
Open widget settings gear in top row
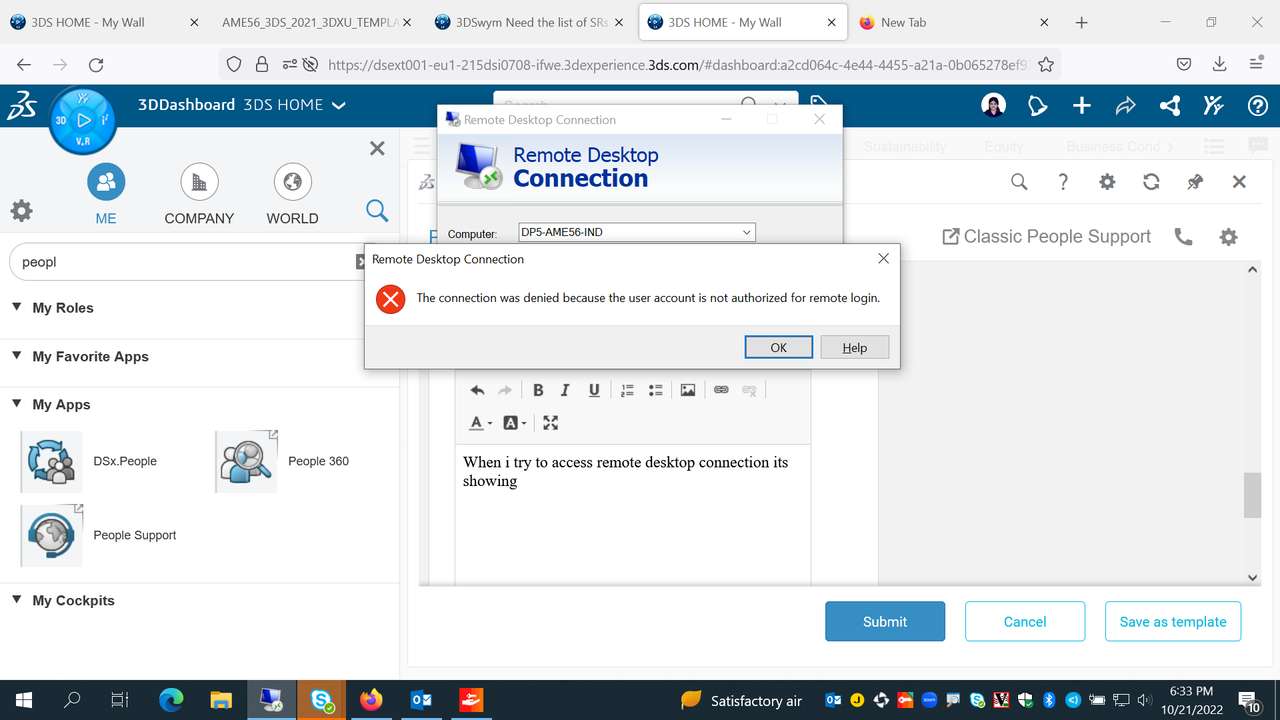tap(1107, 182)
